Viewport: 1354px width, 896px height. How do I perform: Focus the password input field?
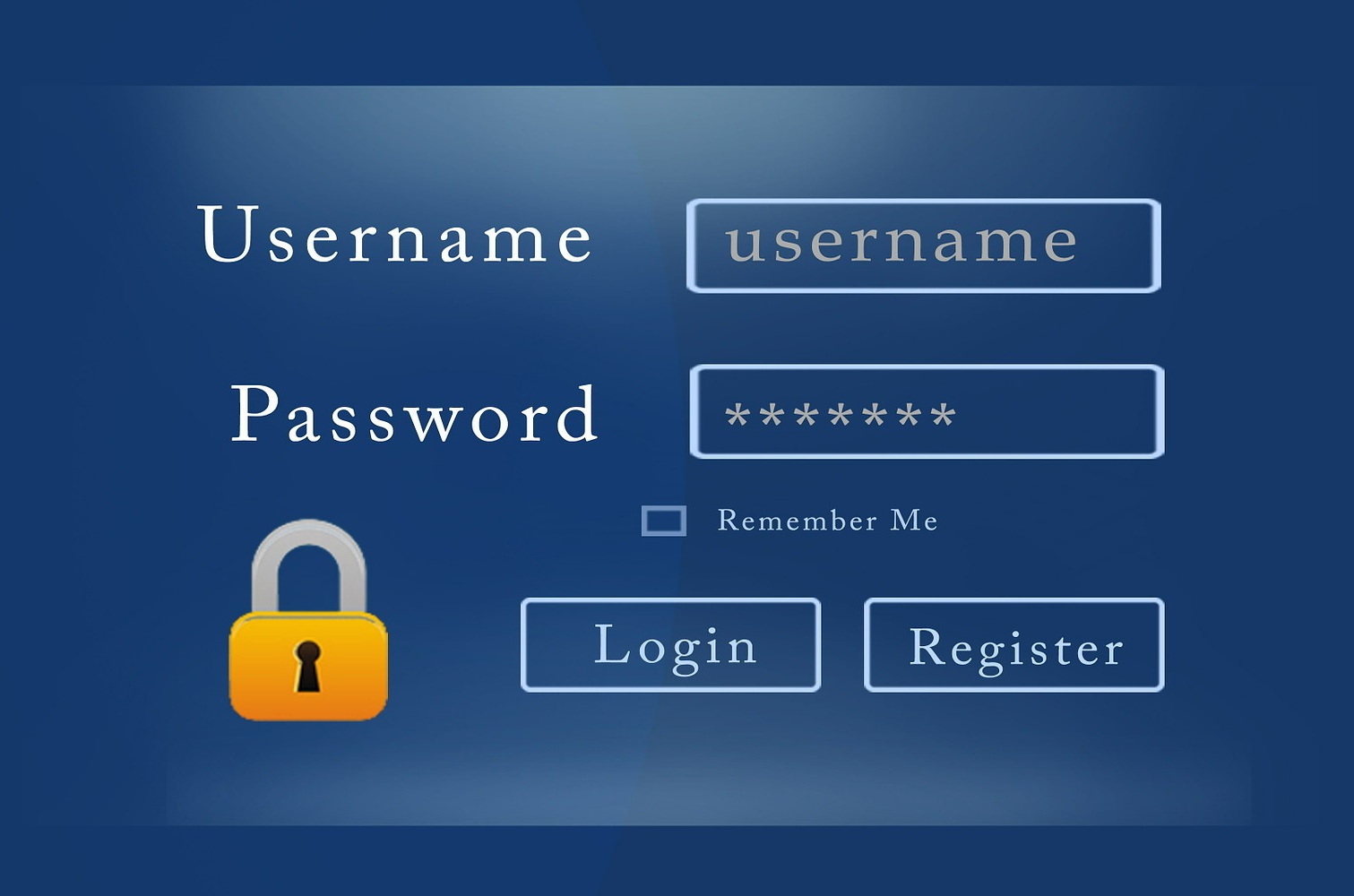tap(927, 411)
